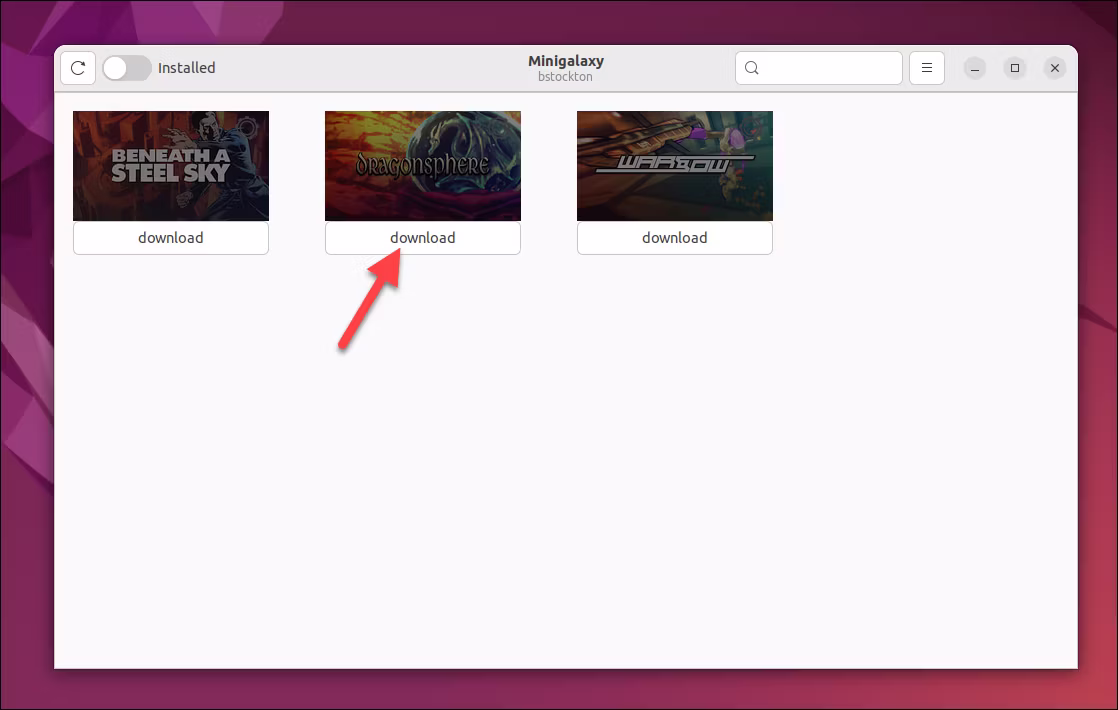Download the Dragonsphere game
1118x710 pixels.
tap(423, 238)
